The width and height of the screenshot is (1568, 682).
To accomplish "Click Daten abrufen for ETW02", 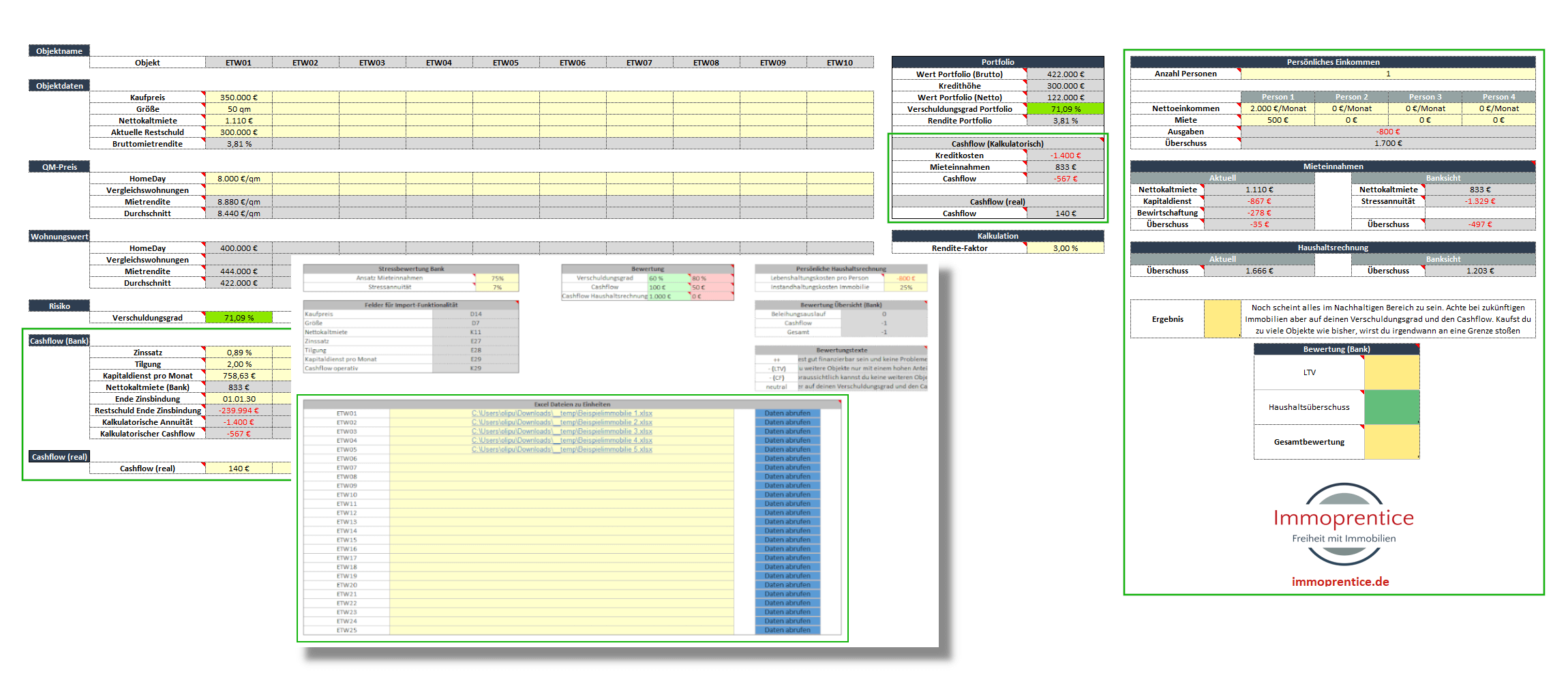I will click(787, 422).
